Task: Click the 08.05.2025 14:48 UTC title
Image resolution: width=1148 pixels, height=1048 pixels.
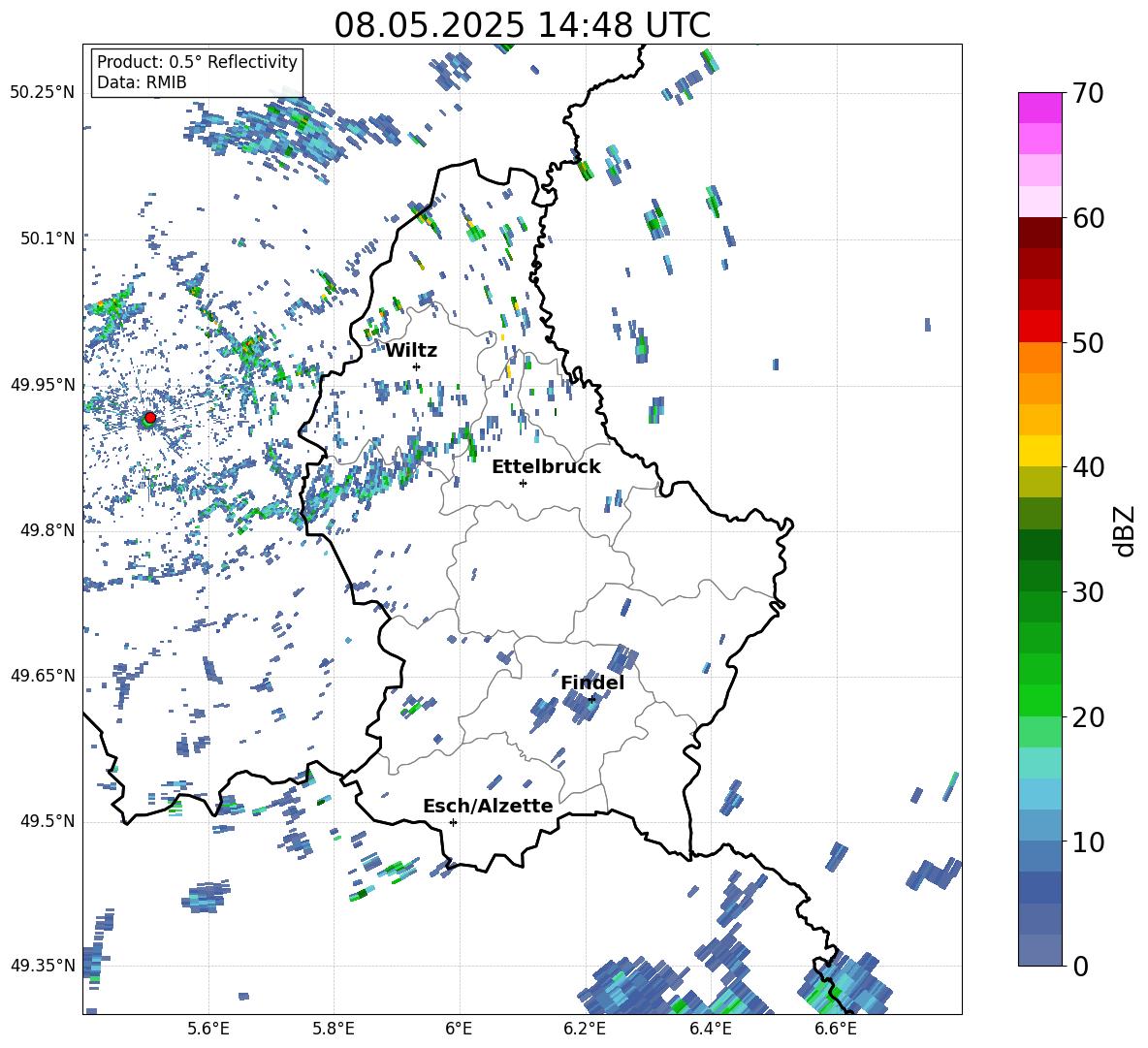Action: pos(522,25)
